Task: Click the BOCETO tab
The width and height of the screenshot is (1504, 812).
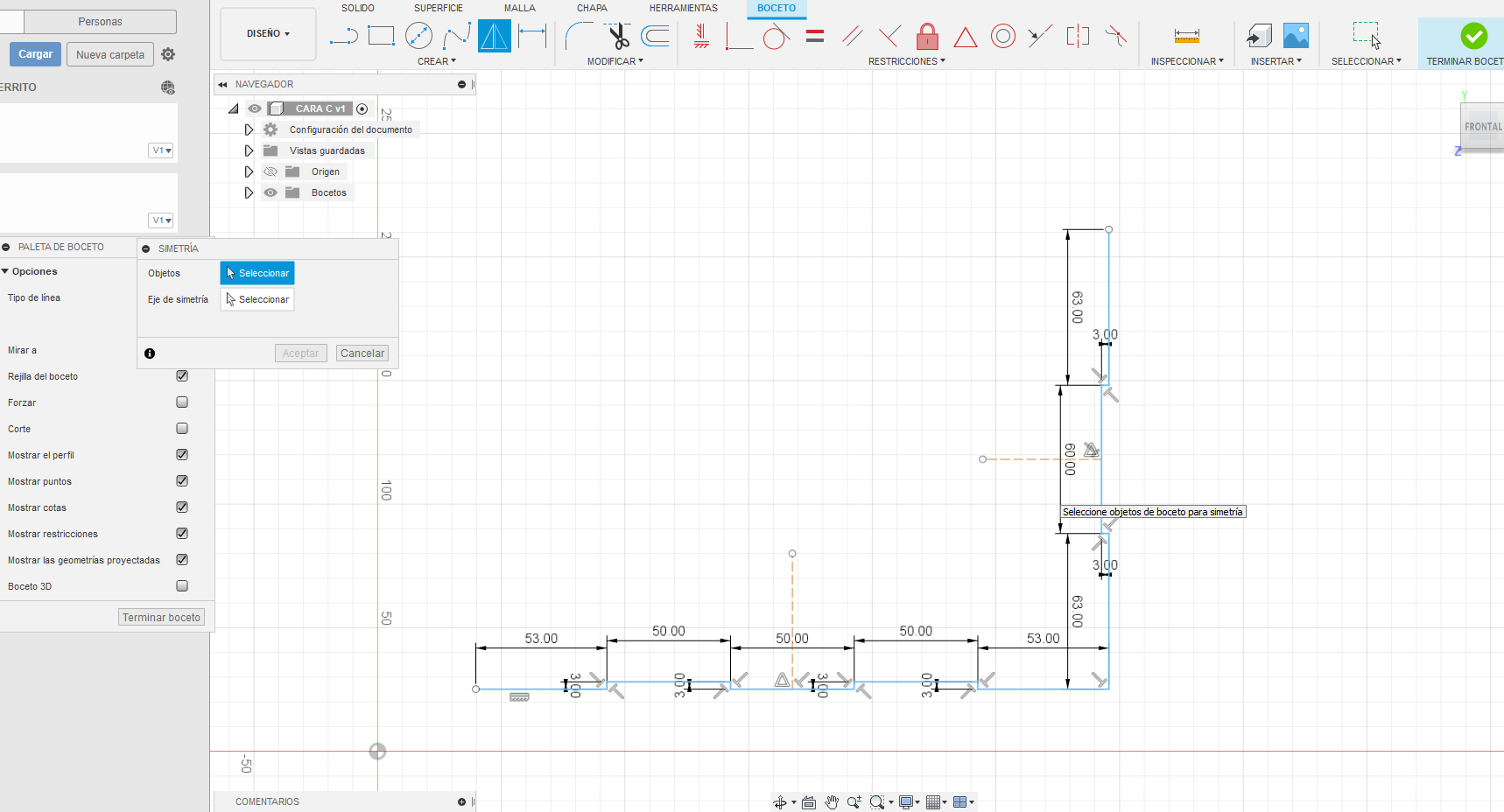Action: pyautogui.click(x=777, y=8)
